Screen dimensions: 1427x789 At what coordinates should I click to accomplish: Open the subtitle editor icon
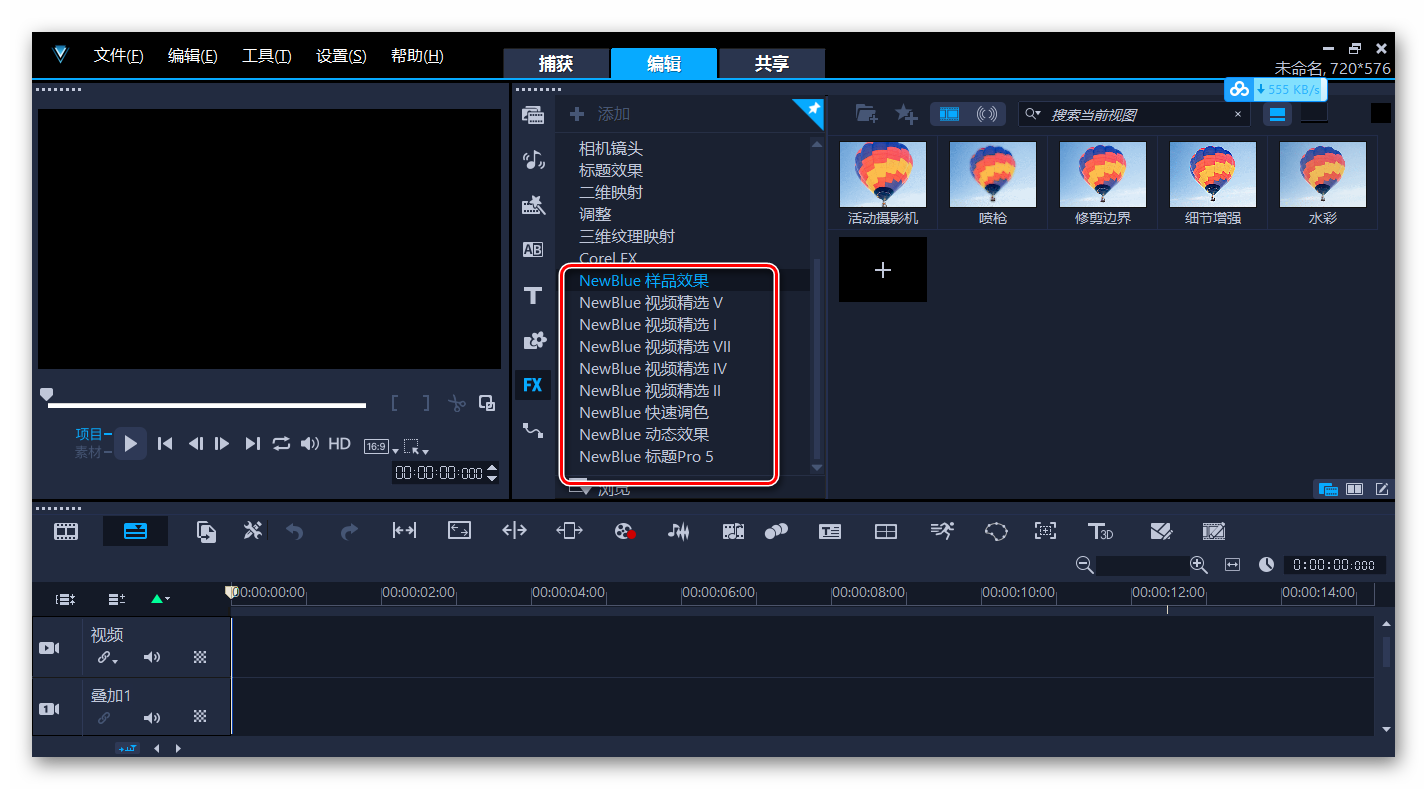[830, 532]
